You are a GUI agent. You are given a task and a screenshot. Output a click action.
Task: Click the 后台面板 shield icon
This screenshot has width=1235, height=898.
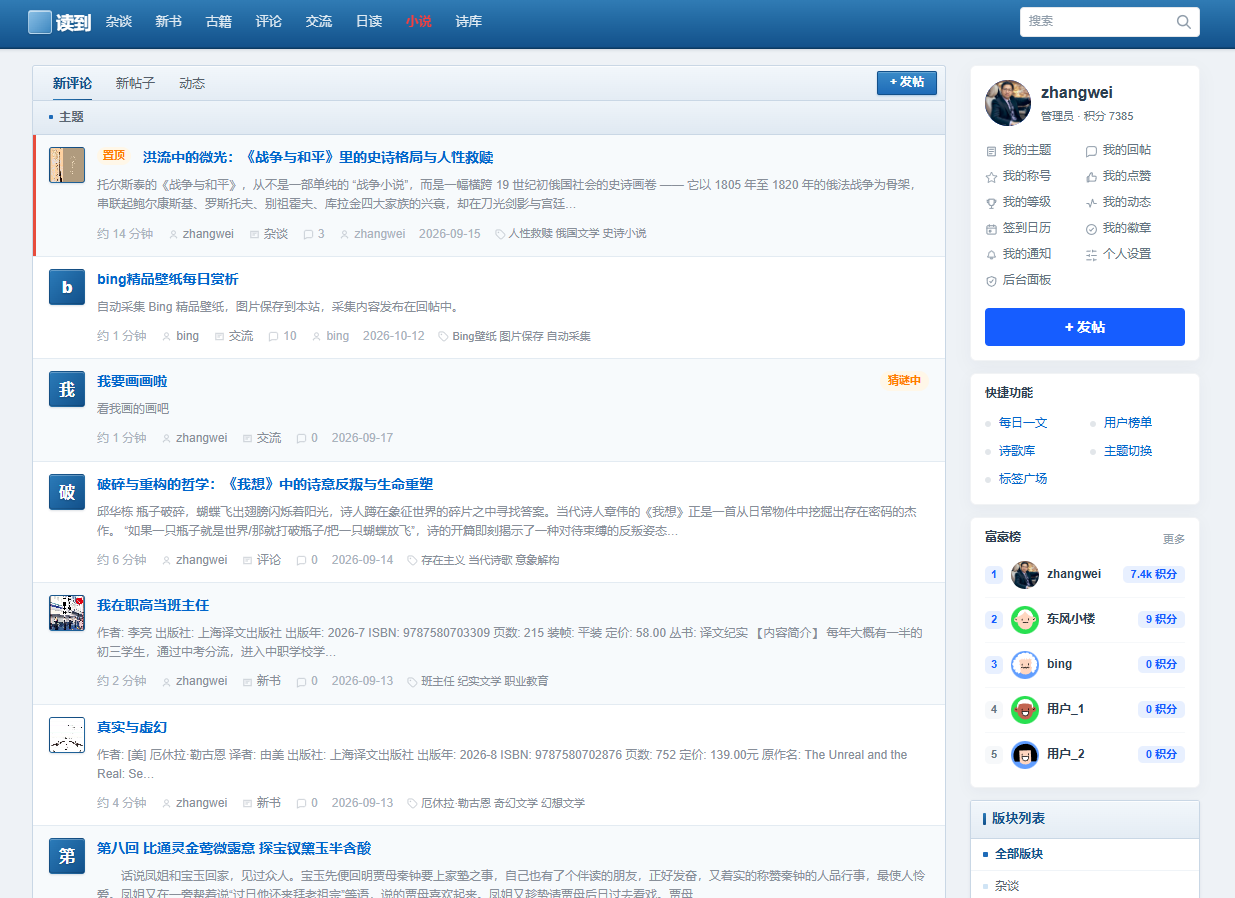[991, 281]
